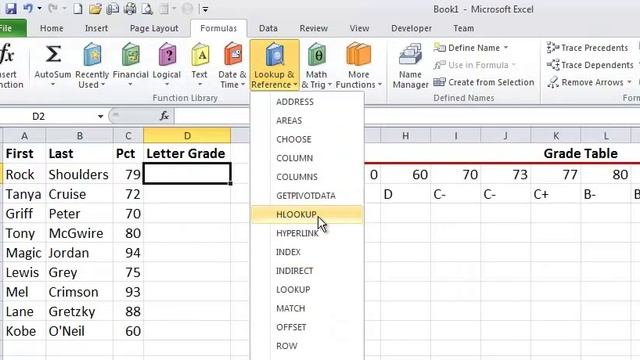
Task: Choose AREAS from the function list
Action: tap(307, 120)
